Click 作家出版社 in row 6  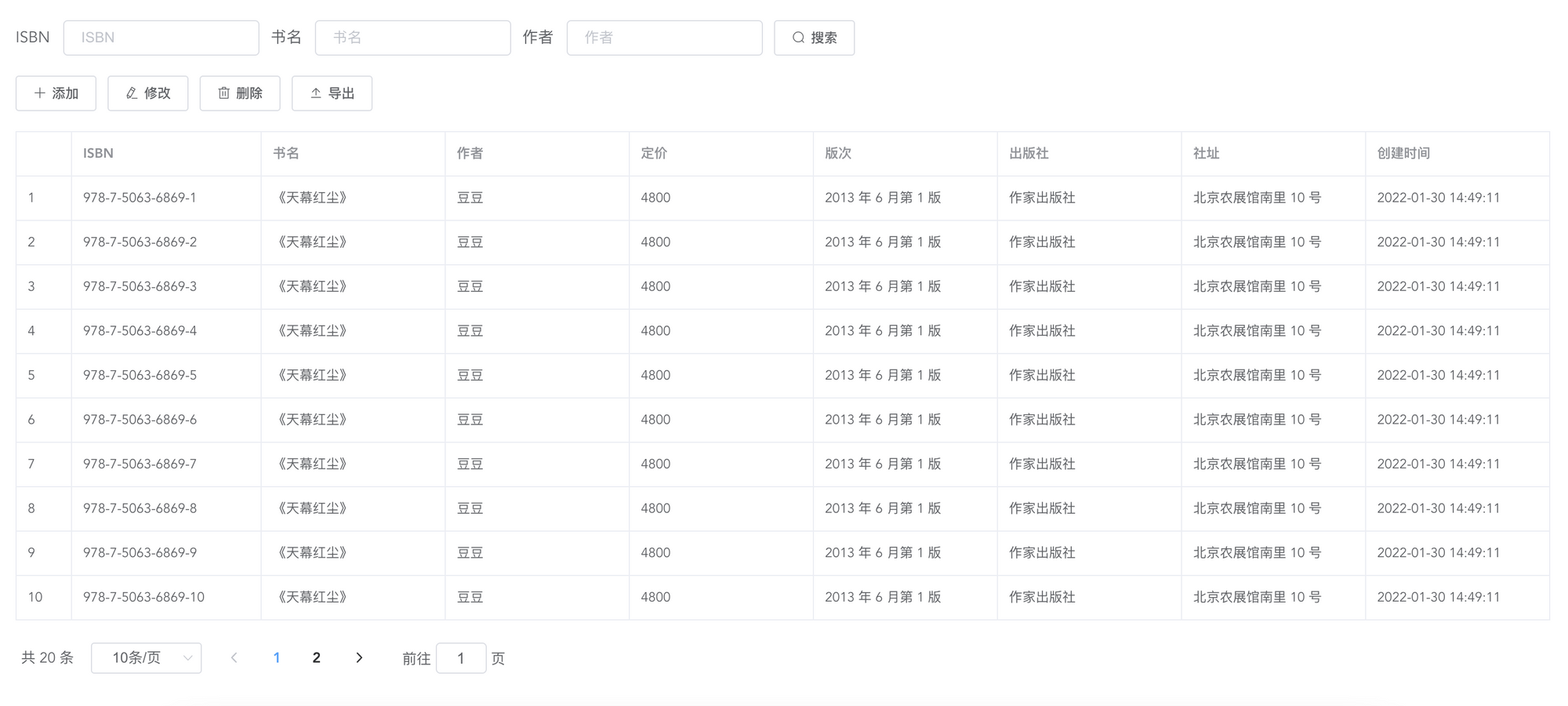1042,420
